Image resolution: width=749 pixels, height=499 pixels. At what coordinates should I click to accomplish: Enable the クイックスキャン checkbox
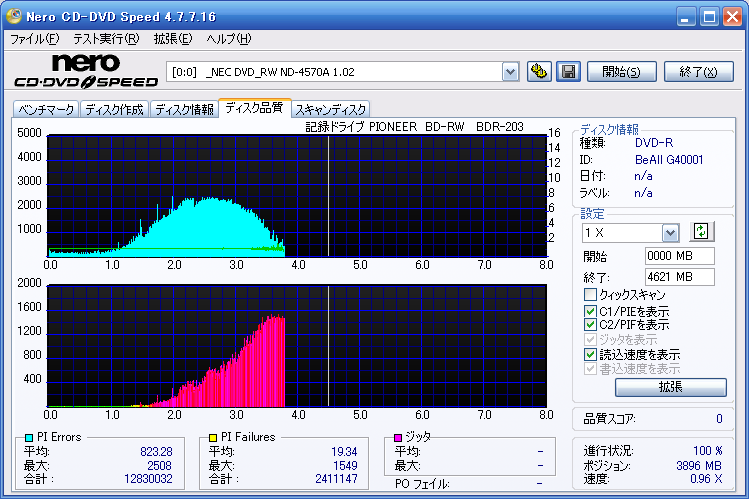coord(590,294)
